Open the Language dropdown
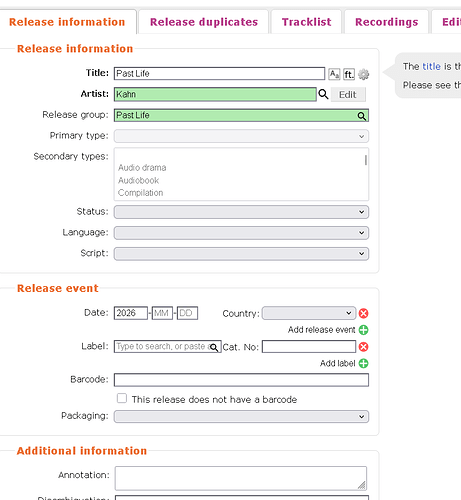 coord(241,233)
